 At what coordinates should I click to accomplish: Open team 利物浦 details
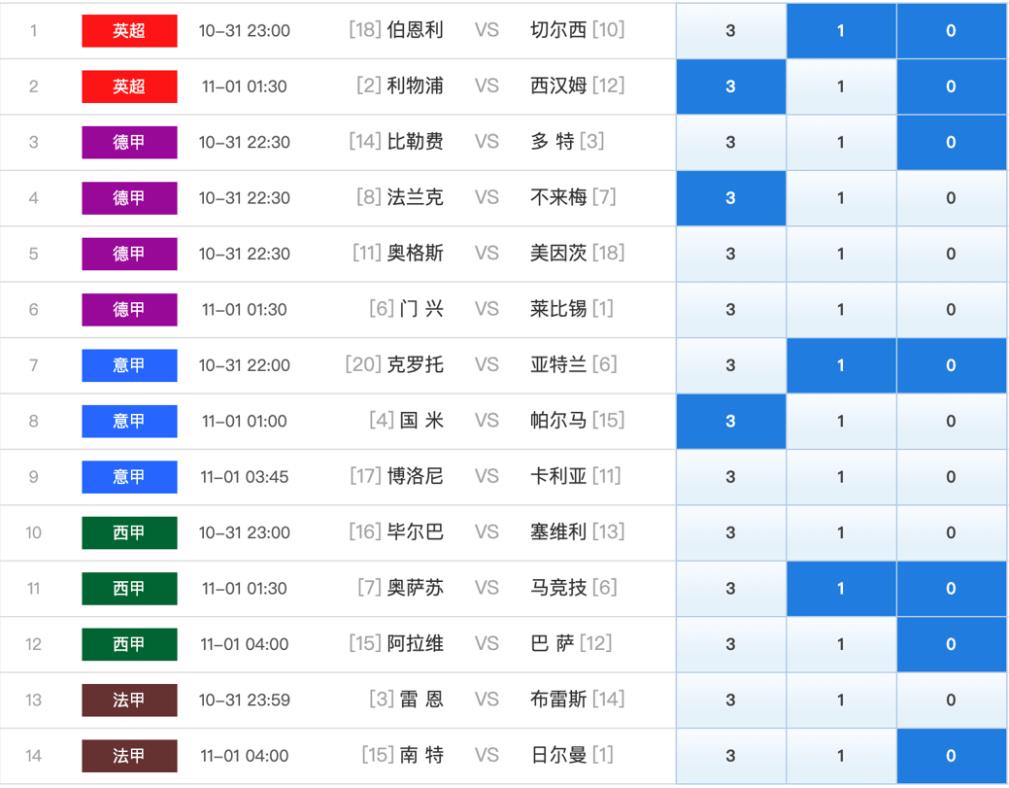click(415, 86)
